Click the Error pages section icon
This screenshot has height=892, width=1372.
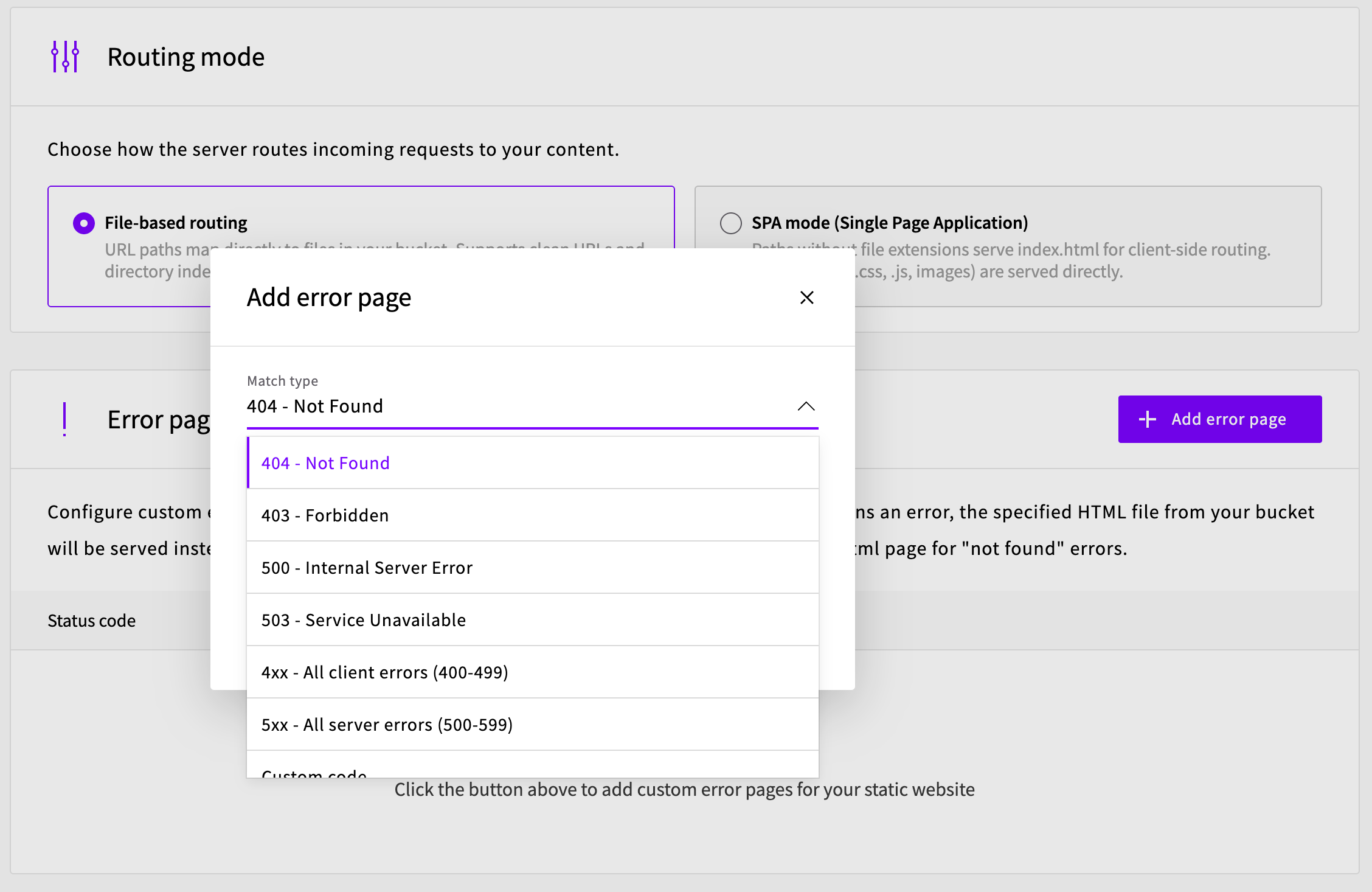pos(64,419)
